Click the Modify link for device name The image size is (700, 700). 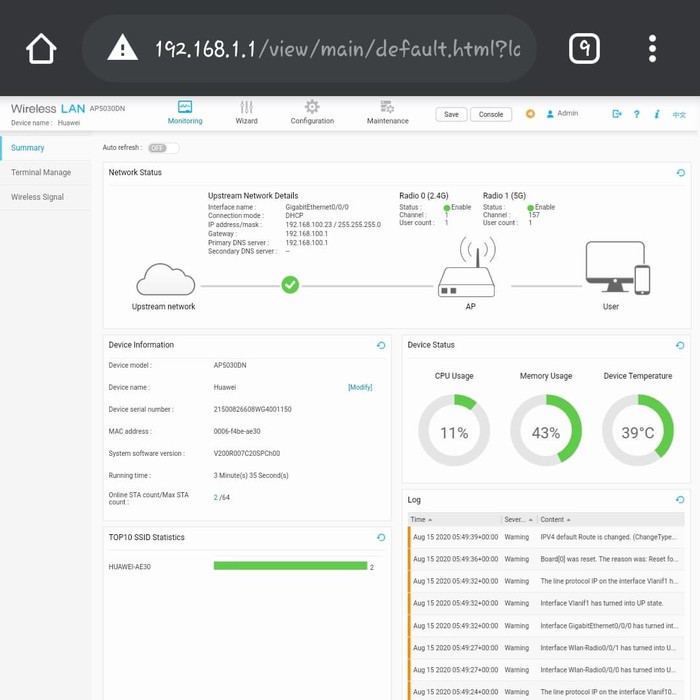[x=360, y=387]
